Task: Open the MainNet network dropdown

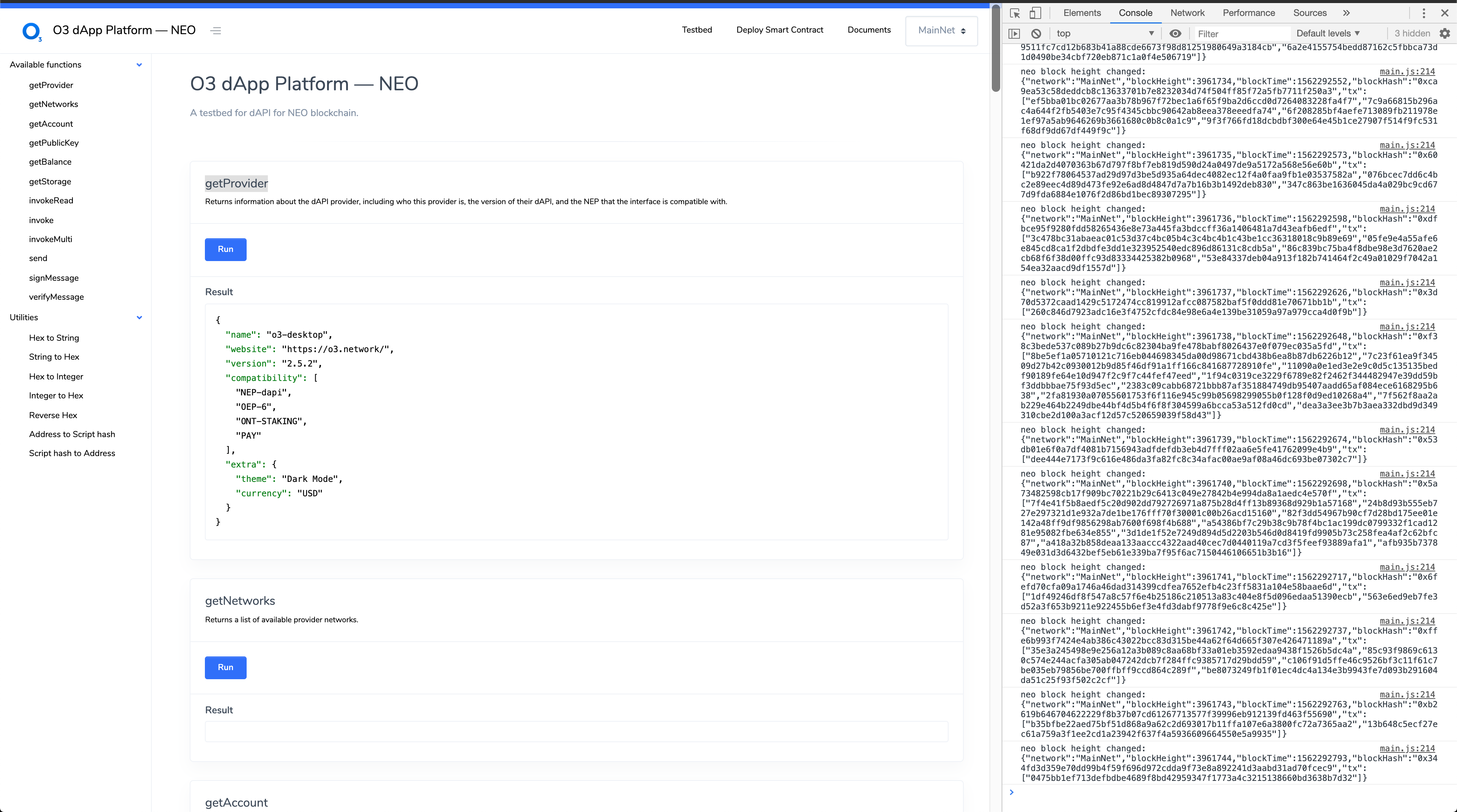Action: 942,30
